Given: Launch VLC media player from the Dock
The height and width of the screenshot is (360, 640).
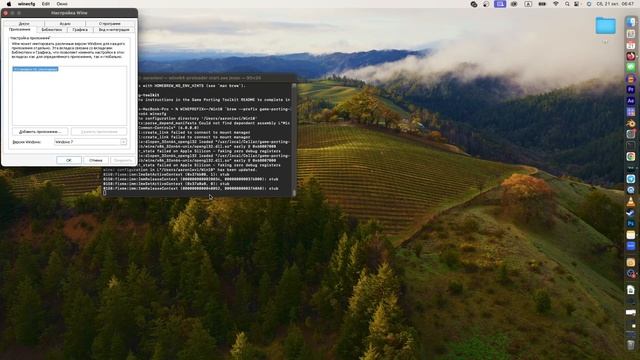Looking at the screenshot, I should [631, 201].
